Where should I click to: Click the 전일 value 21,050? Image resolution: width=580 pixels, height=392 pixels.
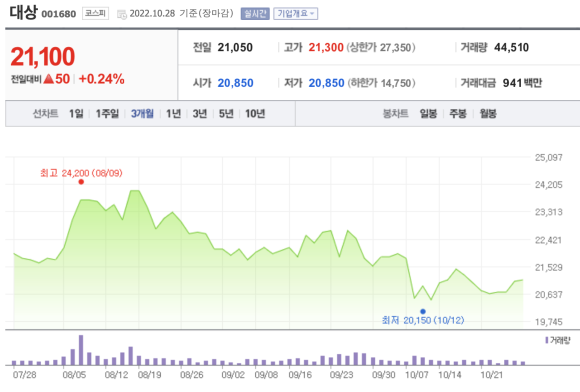coord(235,47)
